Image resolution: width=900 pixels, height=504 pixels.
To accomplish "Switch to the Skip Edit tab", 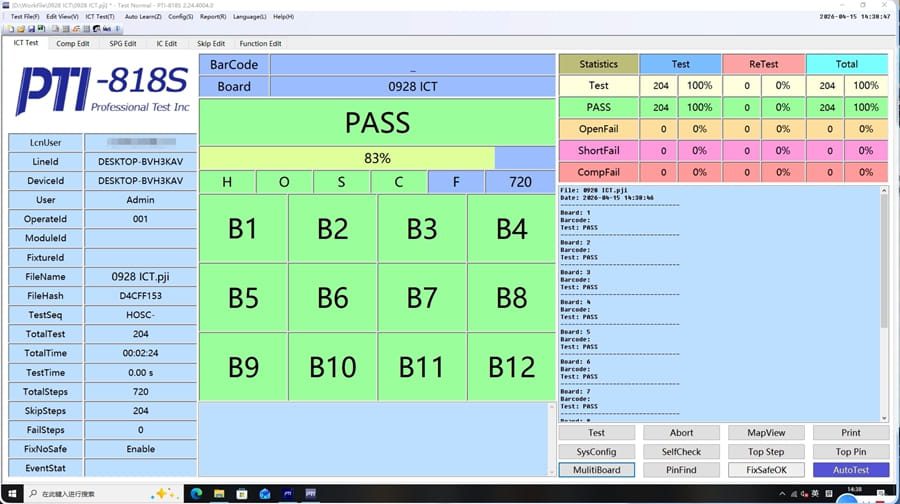I will point(211,44).
